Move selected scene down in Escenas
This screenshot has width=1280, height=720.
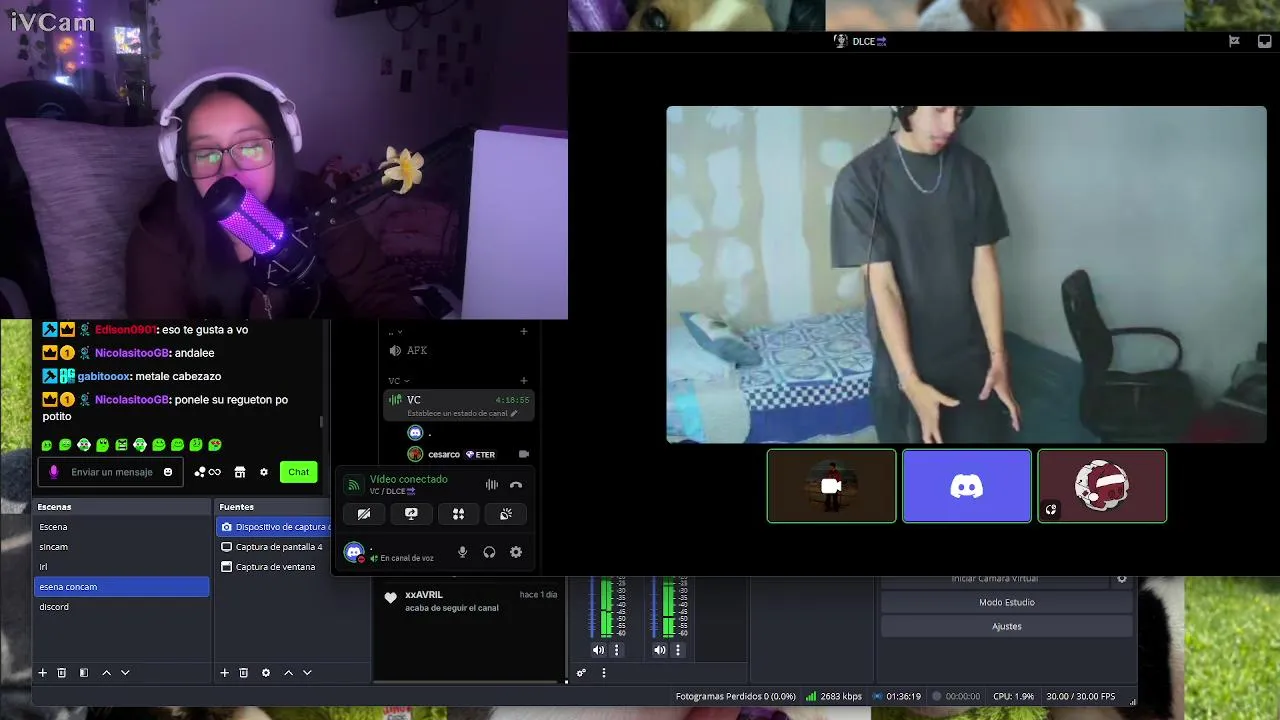coord(125,673)
